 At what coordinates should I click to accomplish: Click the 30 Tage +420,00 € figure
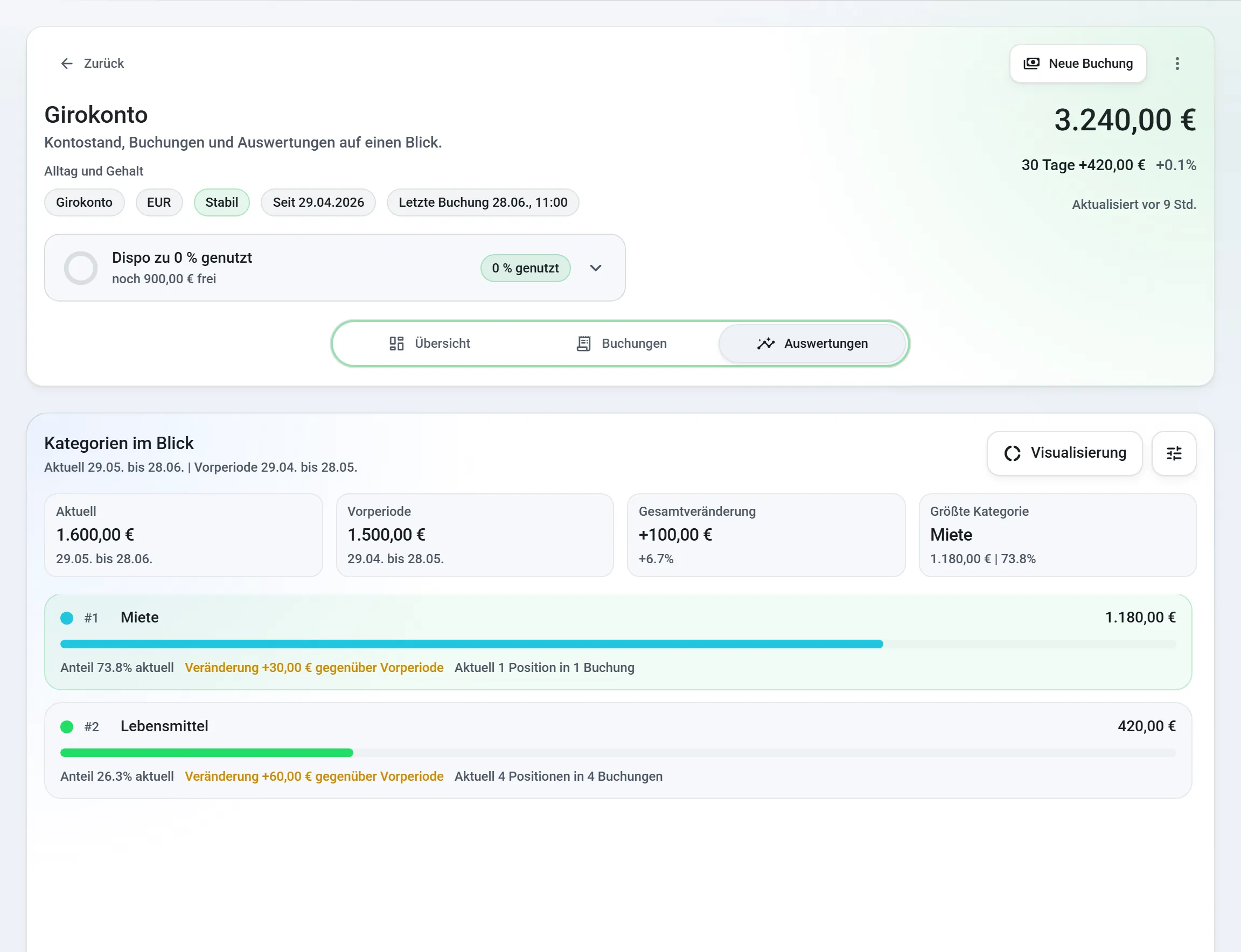tap(1083, 165)
